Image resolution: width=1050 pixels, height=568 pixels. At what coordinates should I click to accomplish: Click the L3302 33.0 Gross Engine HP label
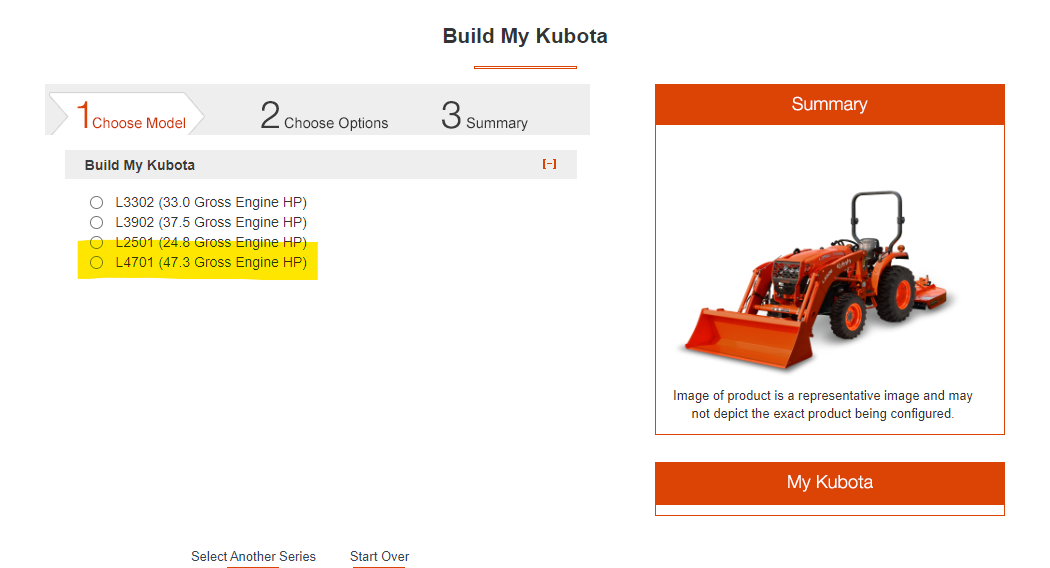point(210,202)
